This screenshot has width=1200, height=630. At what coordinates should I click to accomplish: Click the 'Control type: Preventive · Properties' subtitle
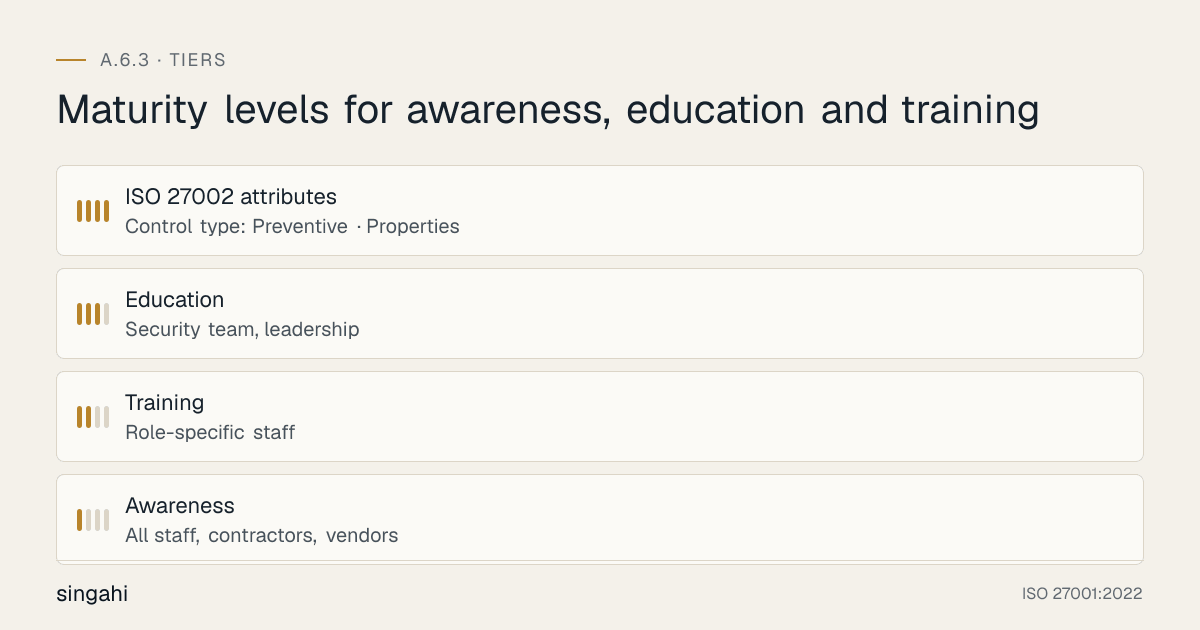point(292,227)
